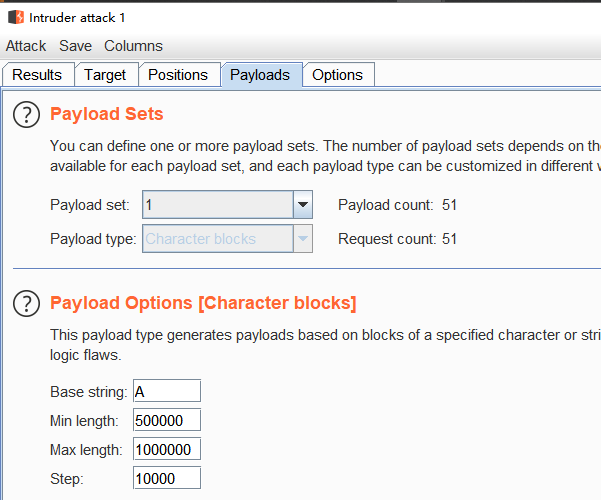601x500 pixels.
Task: Click the Step input field
Action: 167,478
